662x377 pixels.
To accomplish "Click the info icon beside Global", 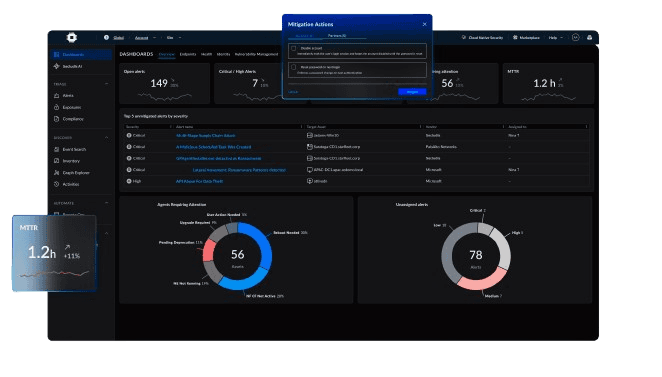I will pos(106,38).
